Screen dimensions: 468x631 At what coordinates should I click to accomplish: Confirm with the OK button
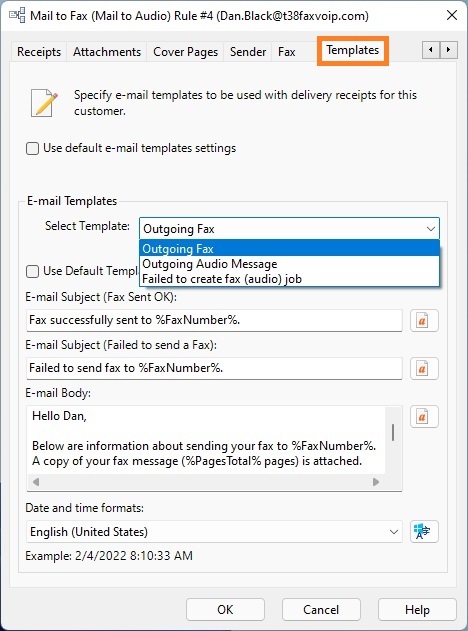pos(225,610)
